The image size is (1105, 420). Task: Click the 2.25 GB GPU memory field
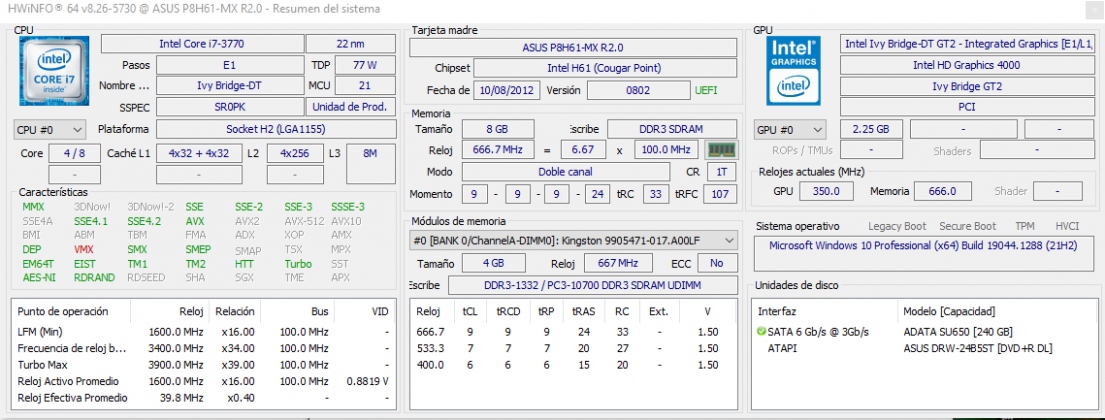pyautogui.click(x=872, y=130)
